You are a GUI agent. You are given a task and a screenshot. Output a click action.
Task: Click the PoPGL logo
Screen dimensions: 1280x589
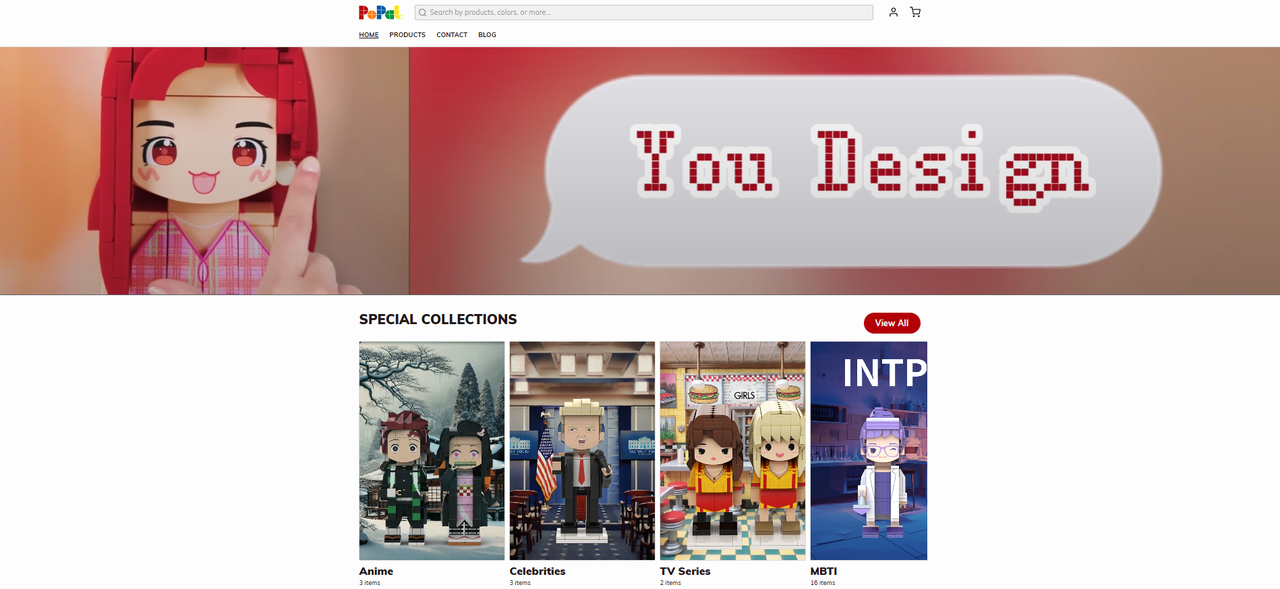(380, 11)
